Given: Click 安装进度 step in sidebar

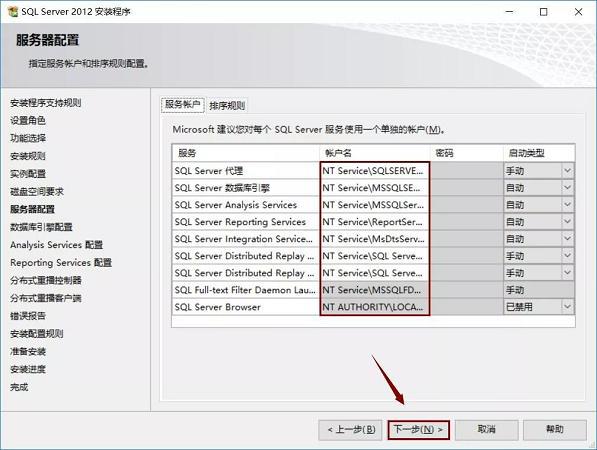Looking at the screenshot, I should (x=28, y=369).
